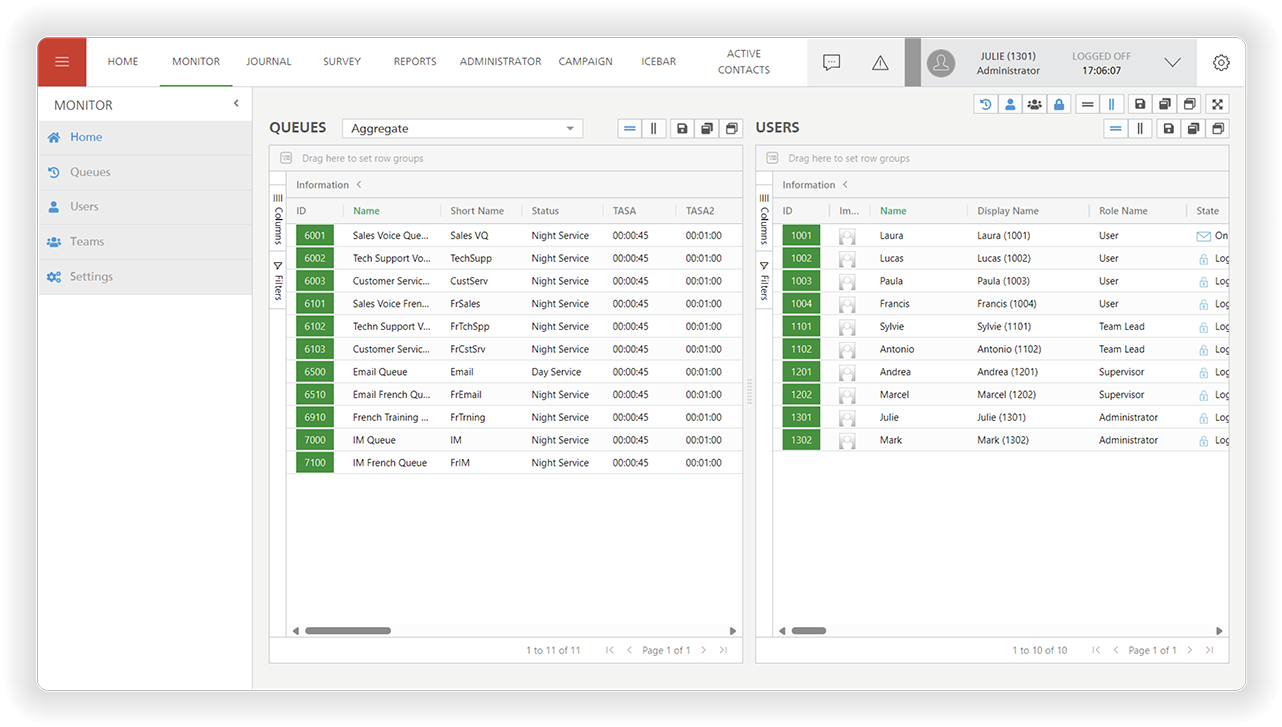This screenshot has width=1282, height=727.
Task: Go to next page of the QUEUES list
Action: click(x=701, y=650)
